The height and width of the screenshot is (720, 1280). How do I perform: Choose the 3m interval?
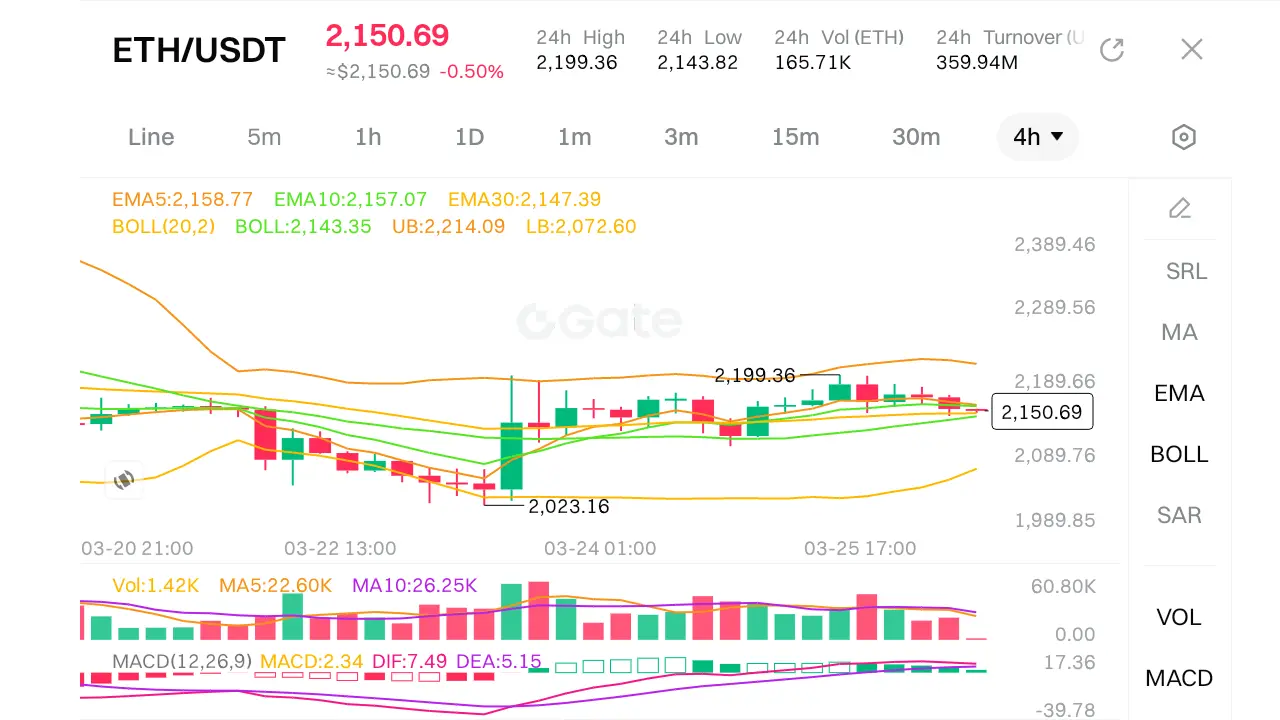click(681, 137)
